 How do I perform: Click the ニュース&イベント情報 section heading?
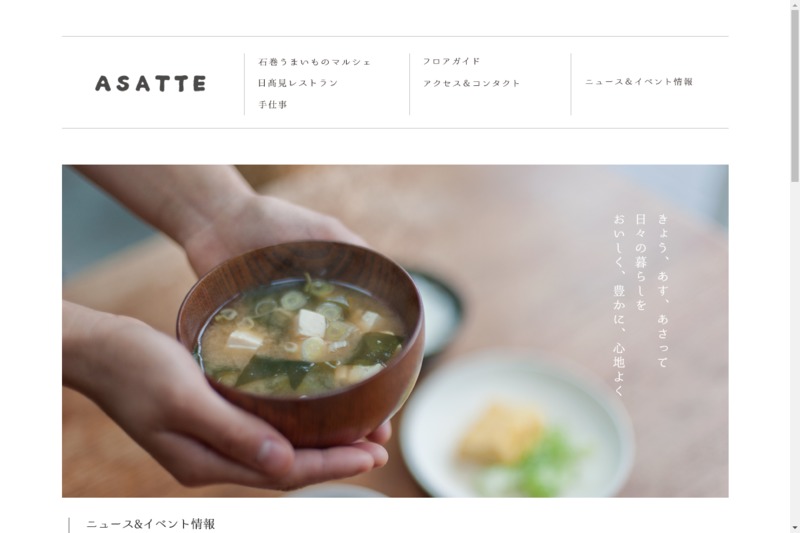[x=151, y=524]
